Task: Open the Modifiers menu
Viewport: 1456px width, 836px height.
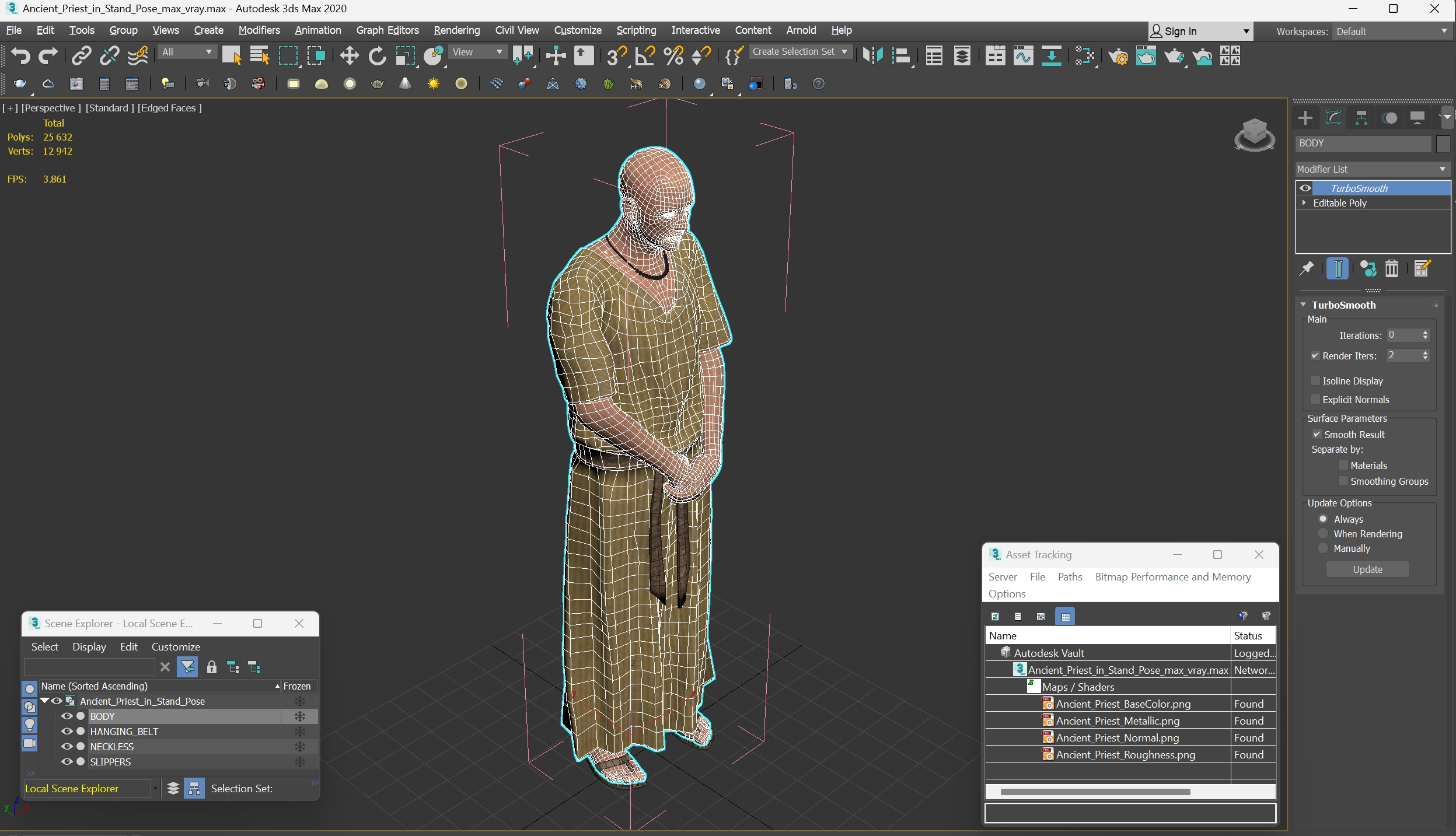Action: click(x=259, y=30)
